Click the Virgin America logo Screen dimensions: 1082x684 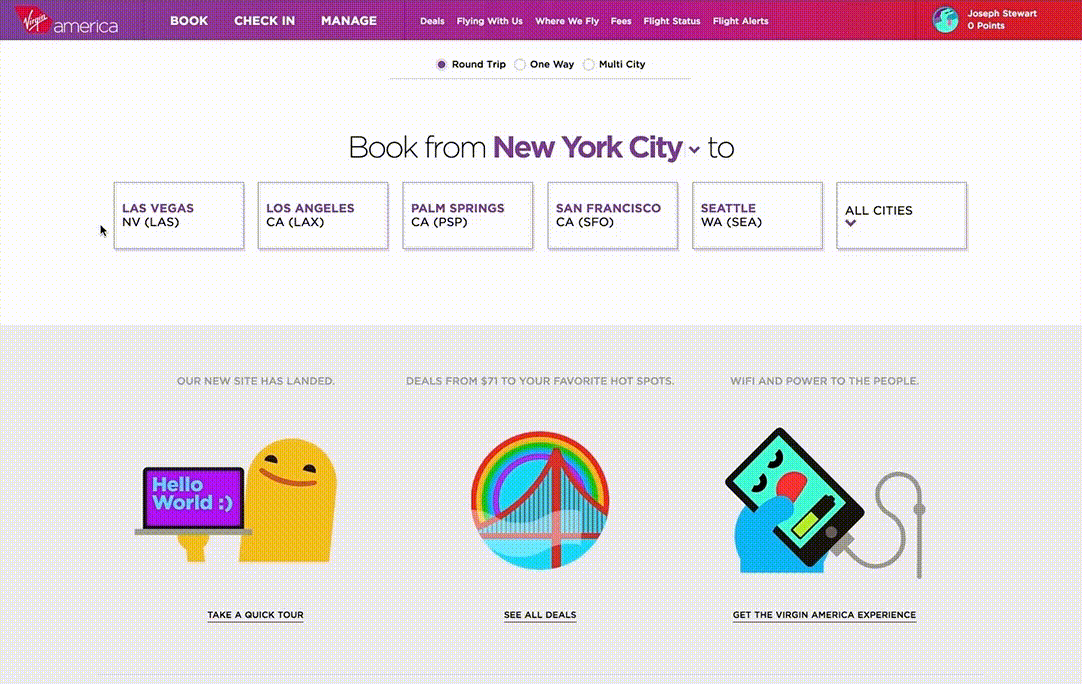66,20
